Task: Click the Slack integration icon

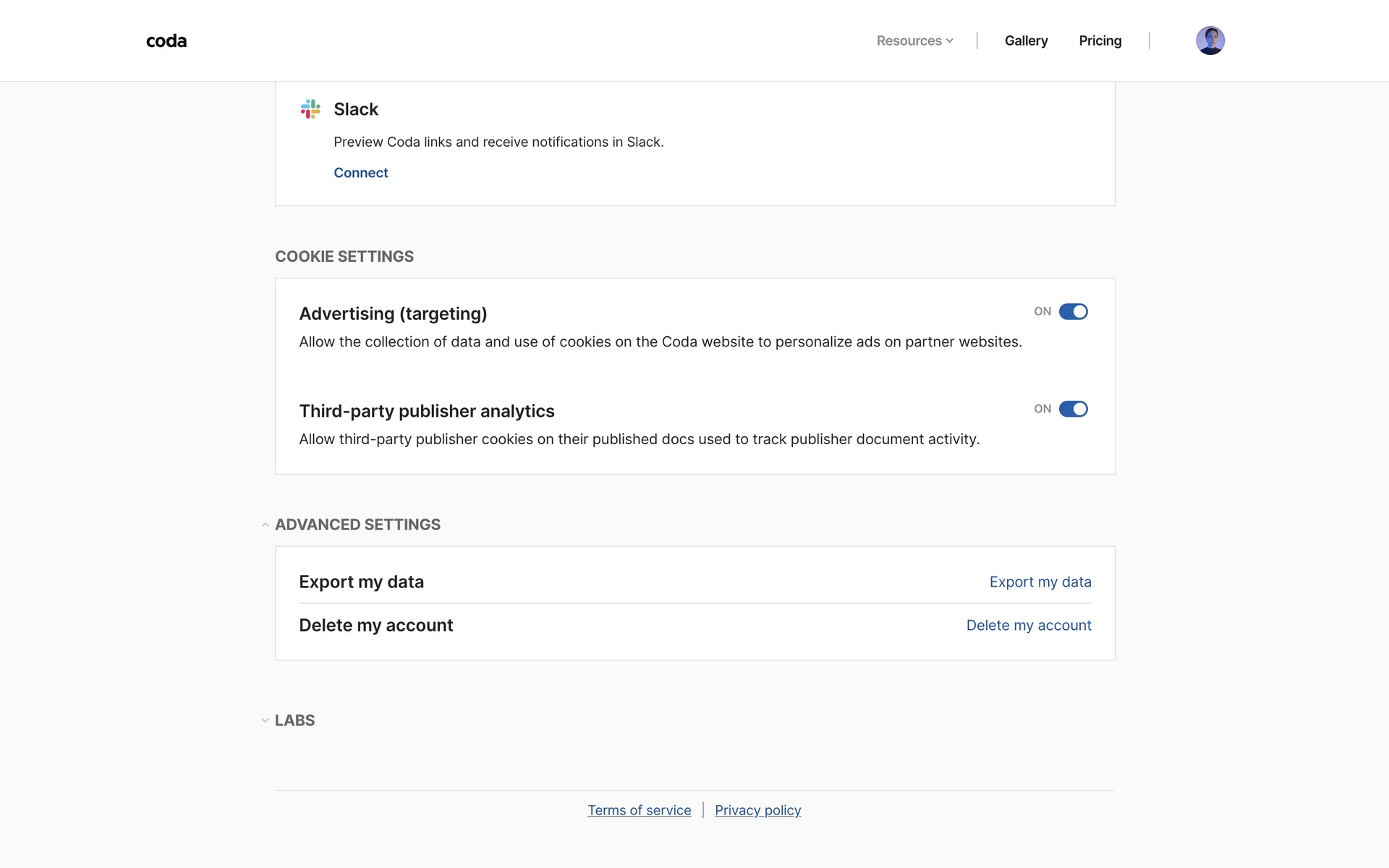Action: 310,109
